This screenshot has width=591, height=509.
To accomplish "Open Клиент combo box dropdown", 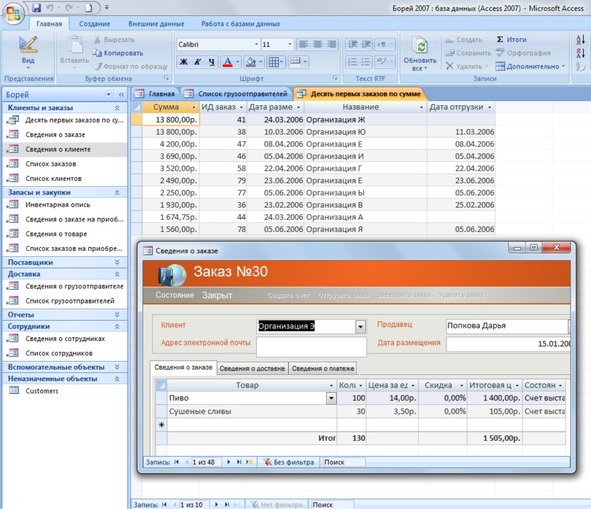I will click(x=360, y=326).
